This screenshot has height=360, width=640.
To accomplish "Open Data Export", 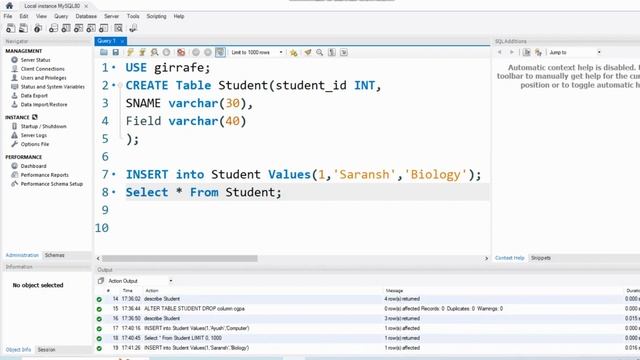I will click(x=34, y=96).
